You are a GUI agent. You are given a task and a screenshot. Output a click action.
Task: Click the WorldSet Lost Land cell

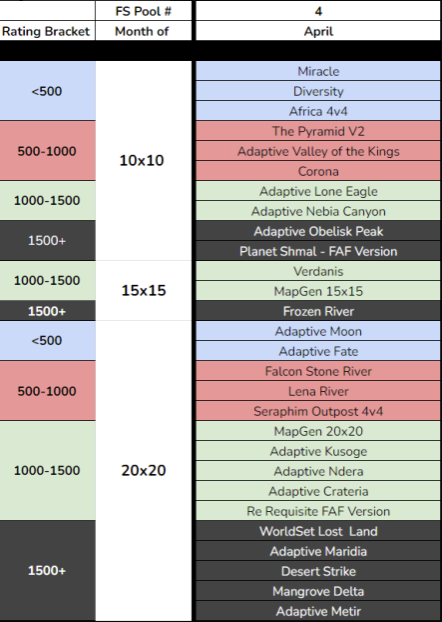pos(318,531)
